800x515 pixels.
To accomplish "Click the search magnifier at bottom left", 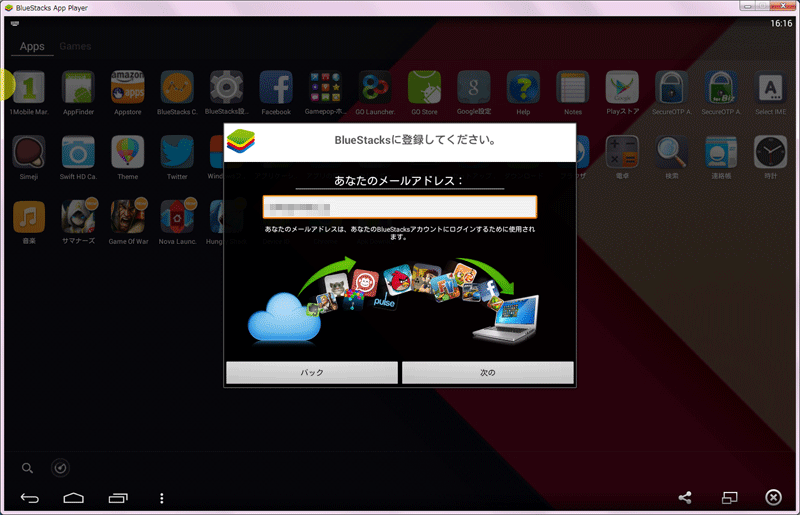I will coord(28,468).
